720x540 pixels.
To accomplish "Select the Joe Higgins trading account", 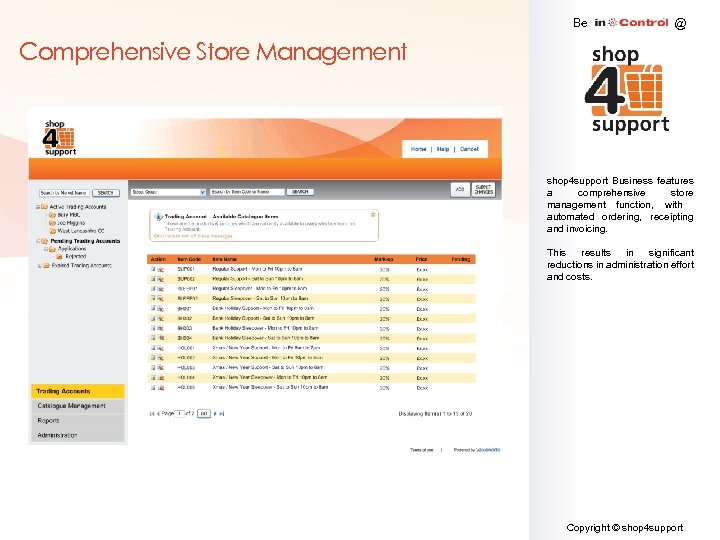I will 71,223.
